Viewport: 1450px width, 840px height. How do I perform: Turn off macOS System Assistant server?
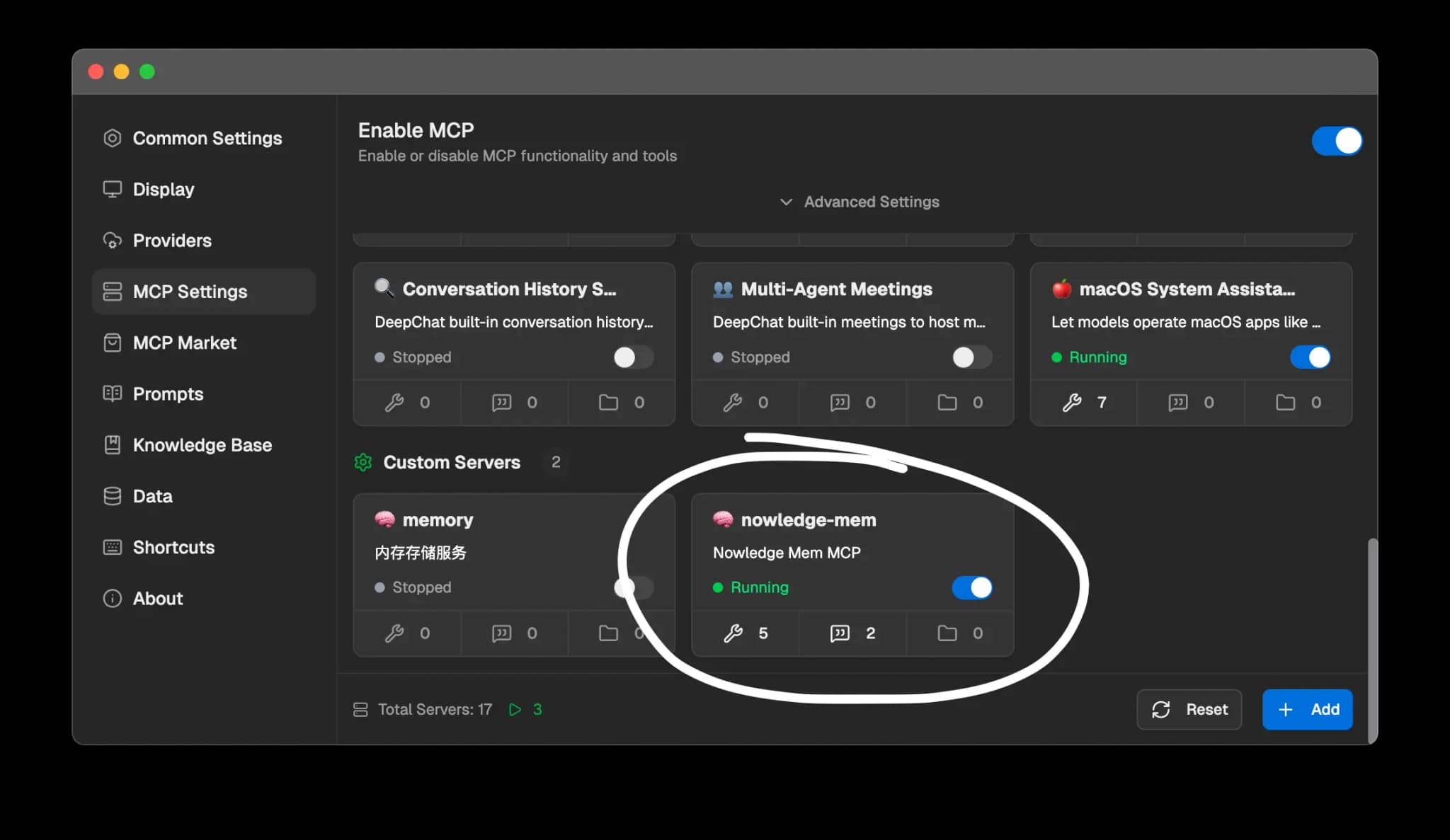[x=1310, y=357]
